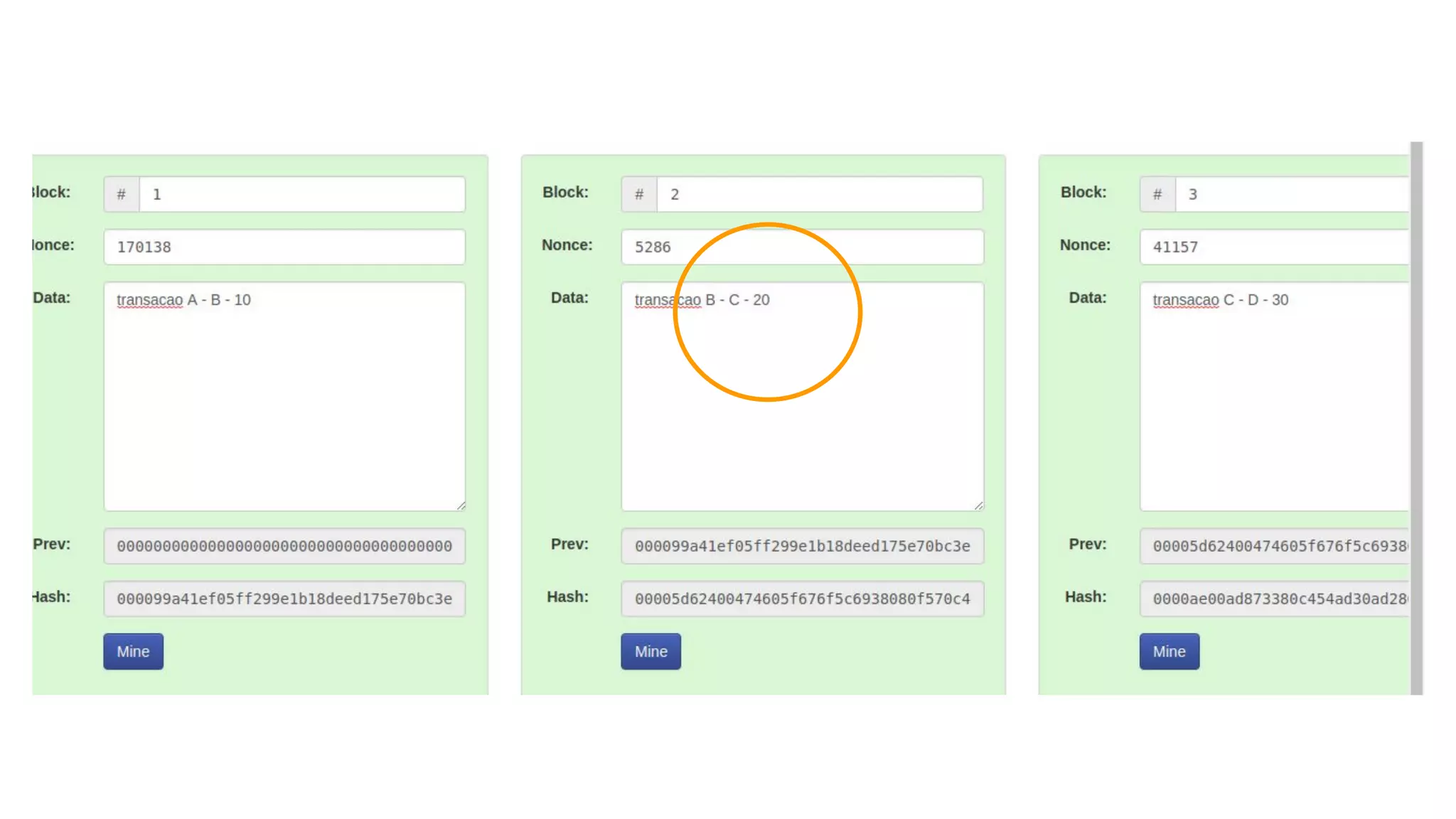Viewport: 1456px width, 819px height.
Task: Click the # addon of block 1
Action: coord(122,194)
